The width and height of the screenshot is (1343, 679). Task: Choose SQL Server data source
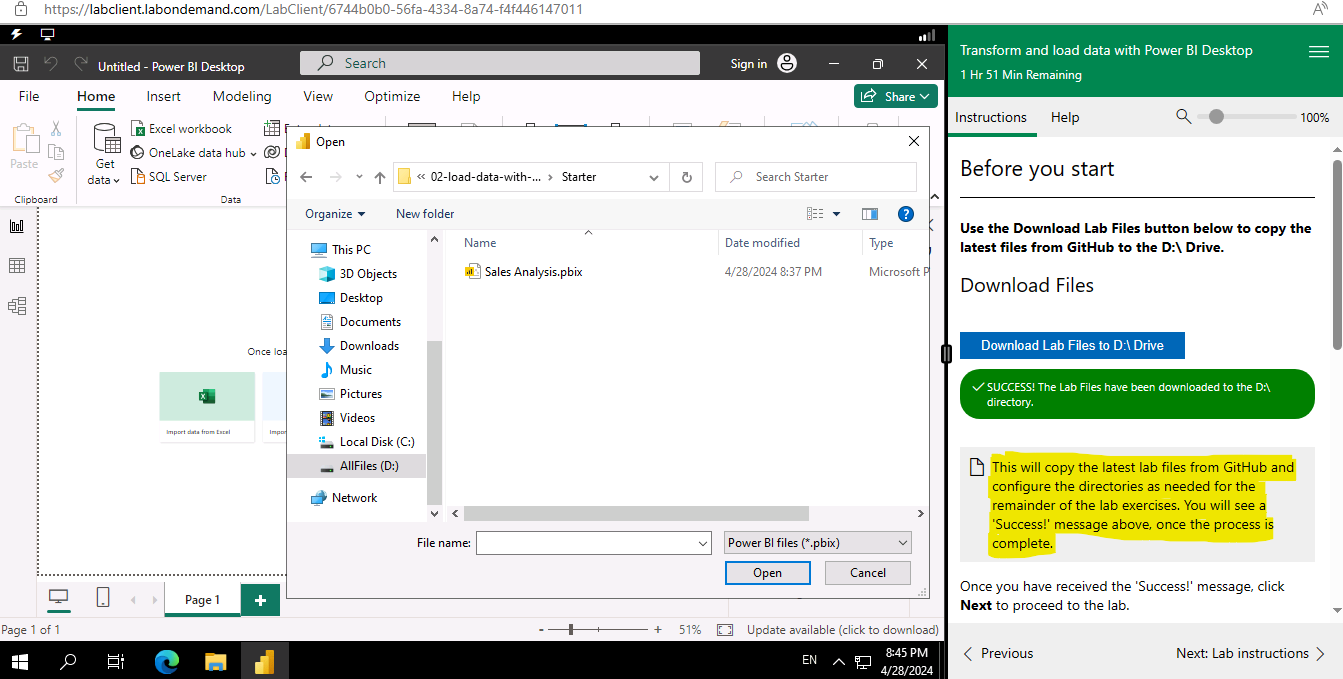(169, 177)
